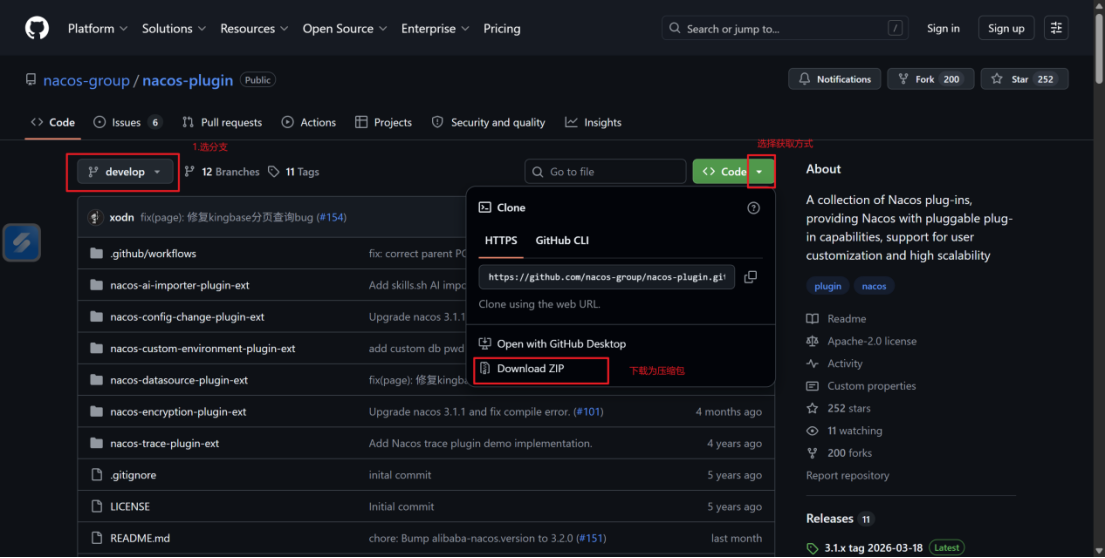Star the nacos-plugin repository
The width and height of the screenshot is (1105, 558).
pos(1024,79)
